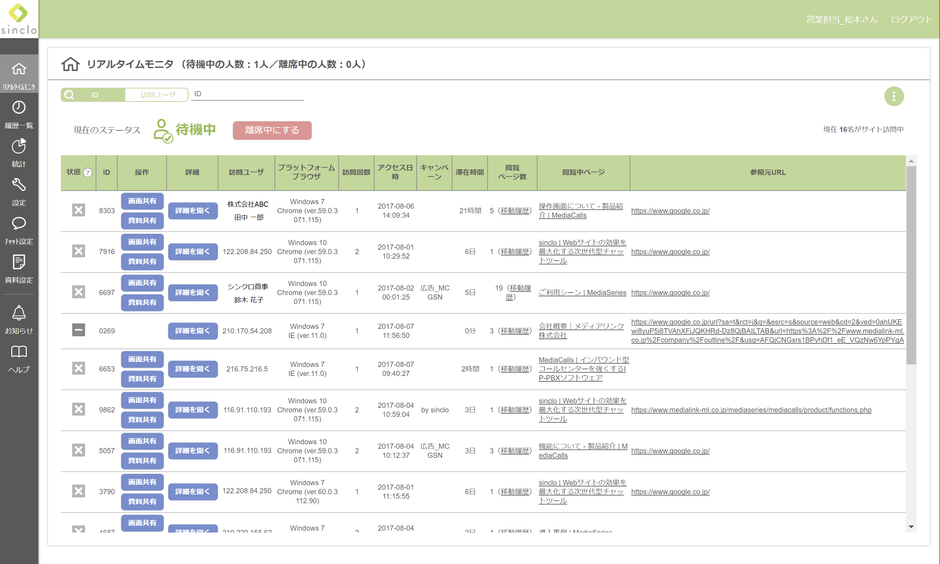
Task: Open リアルタイムモニタ in the sidebar
Action: 19,74
